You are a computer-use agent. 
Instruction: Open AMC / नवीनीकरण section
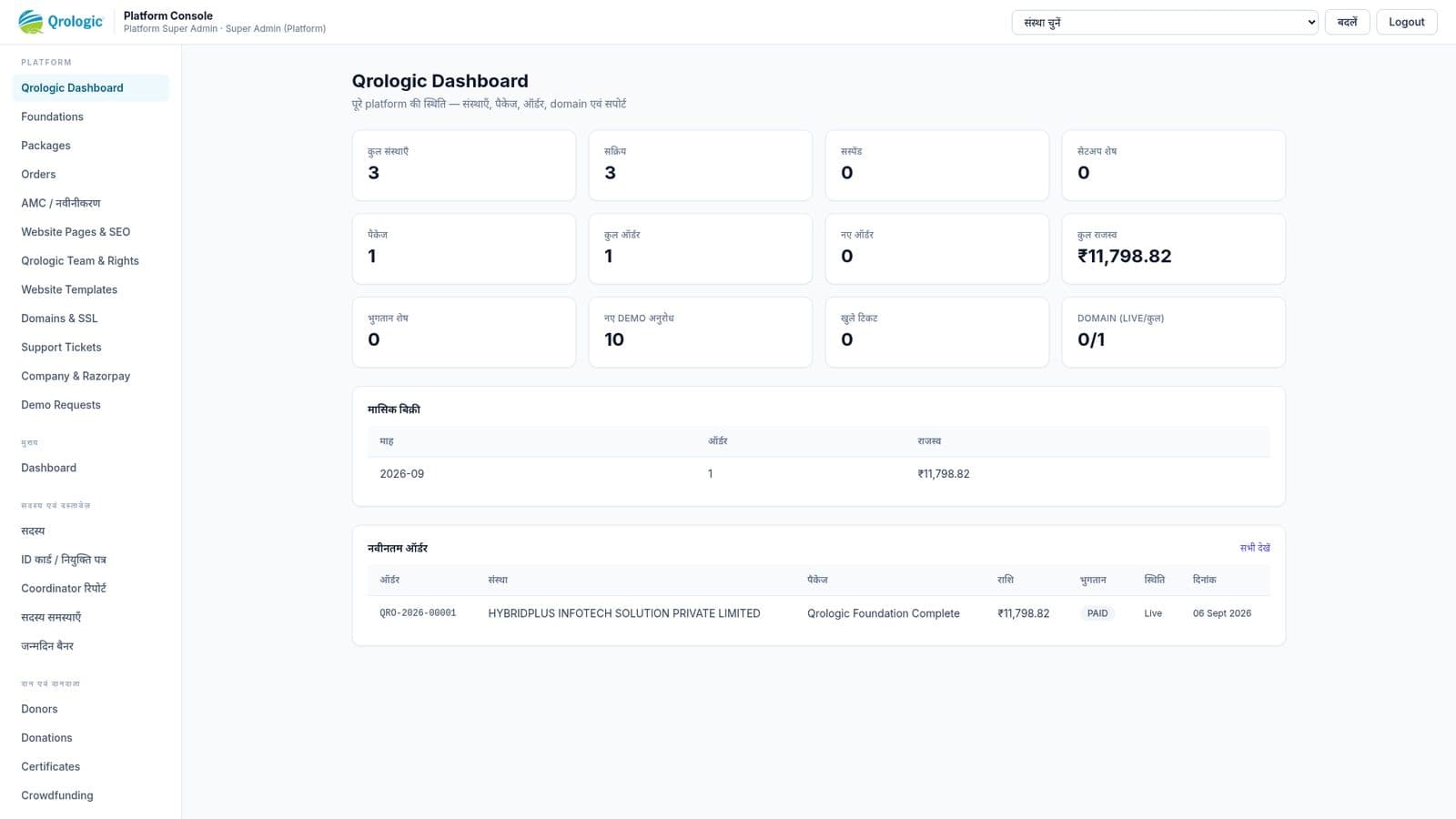click(x=90, y=203)
